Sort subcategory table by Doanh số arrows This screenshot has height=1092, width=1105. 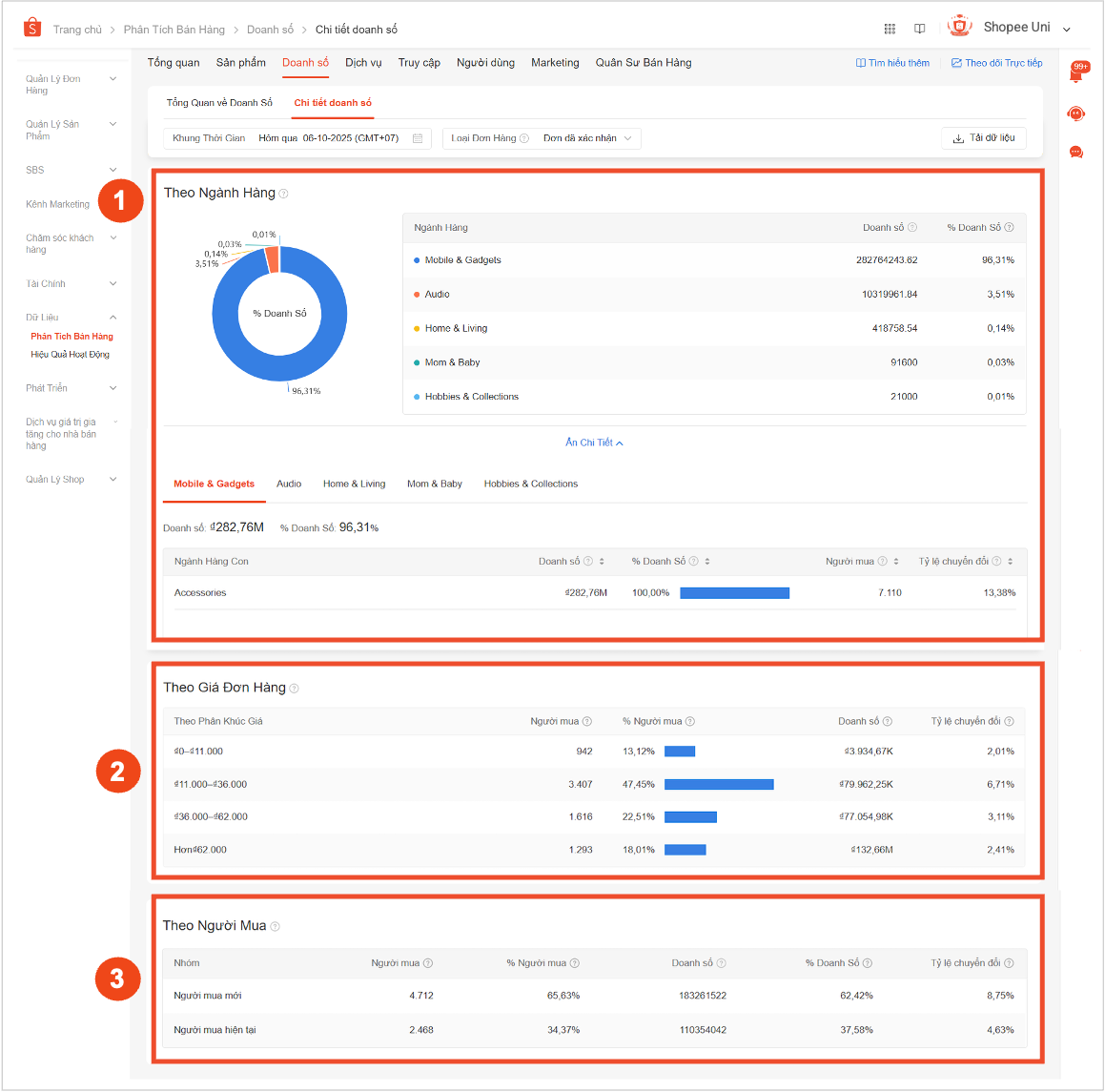point(603,562)
